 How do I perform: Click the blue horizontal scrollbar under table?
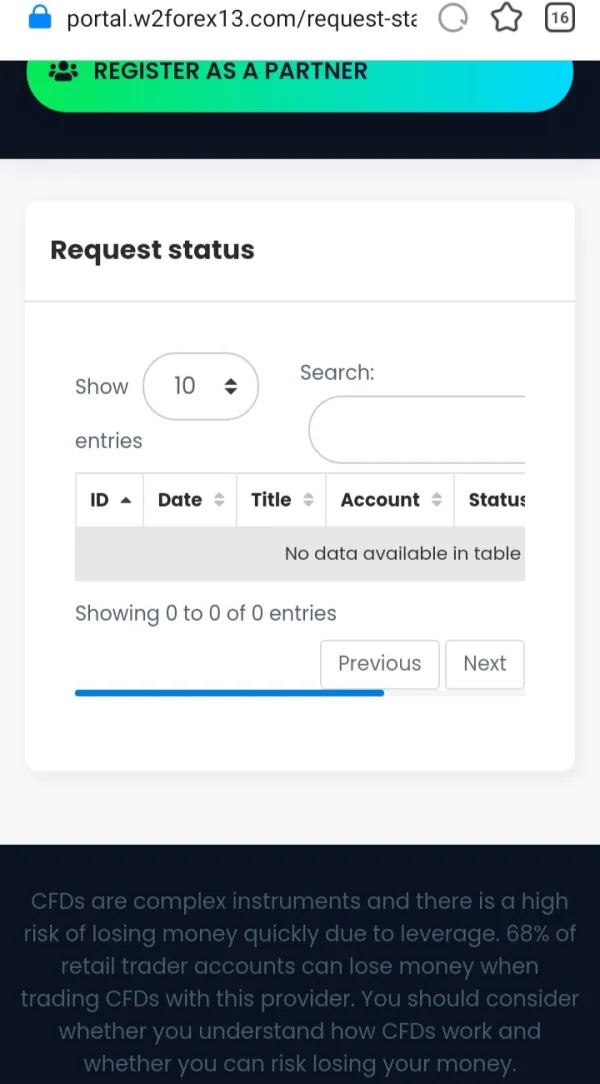click(x=229, y=693)
